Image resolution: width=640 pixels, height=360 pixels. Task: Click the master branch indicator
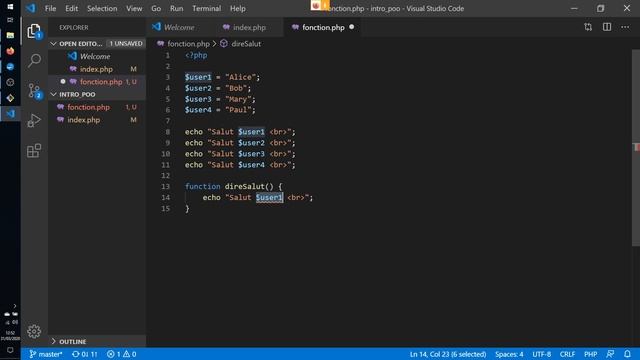(x=46, y=354)
